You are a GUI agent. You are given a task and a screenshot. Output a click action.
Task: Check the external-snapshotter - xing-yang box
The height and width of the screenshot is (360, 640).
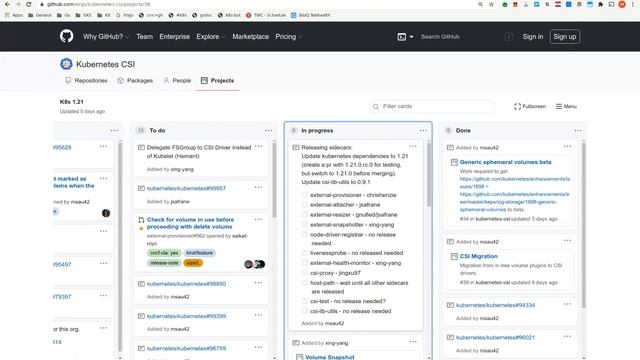pyautogui.click(x=305, y=224)
